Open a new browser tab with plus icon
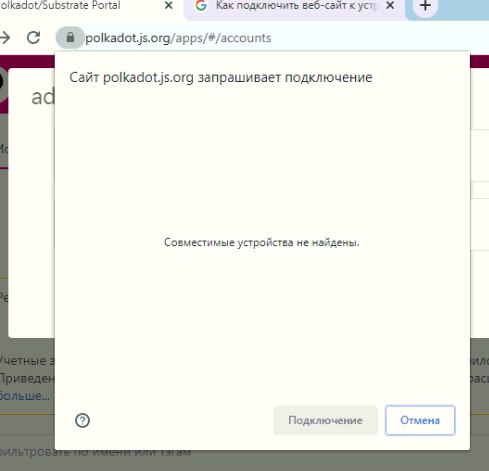 tap(425, 6)
